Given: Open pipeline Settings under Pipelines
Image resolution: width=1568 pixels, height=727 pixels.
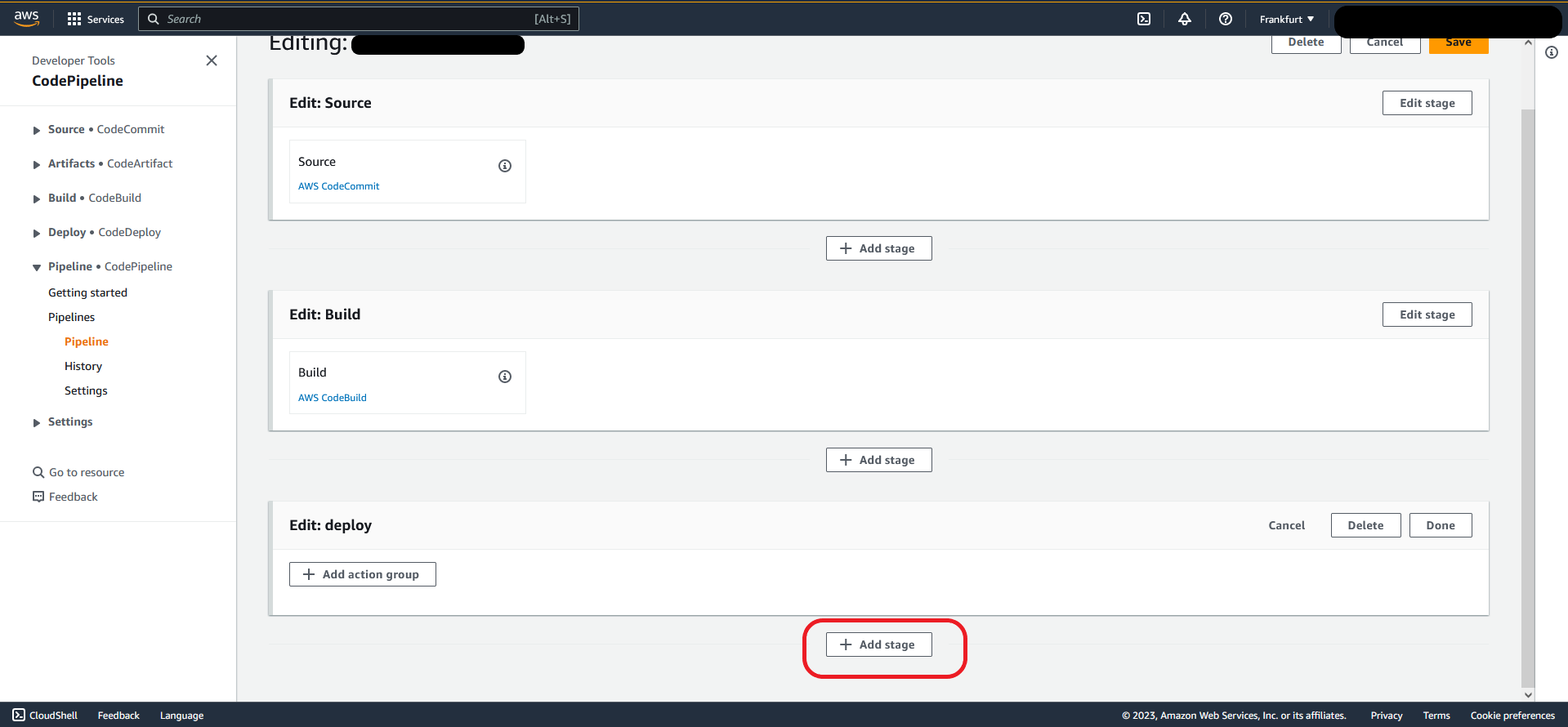Looking at the screenshot, I should tap(86, 390).
